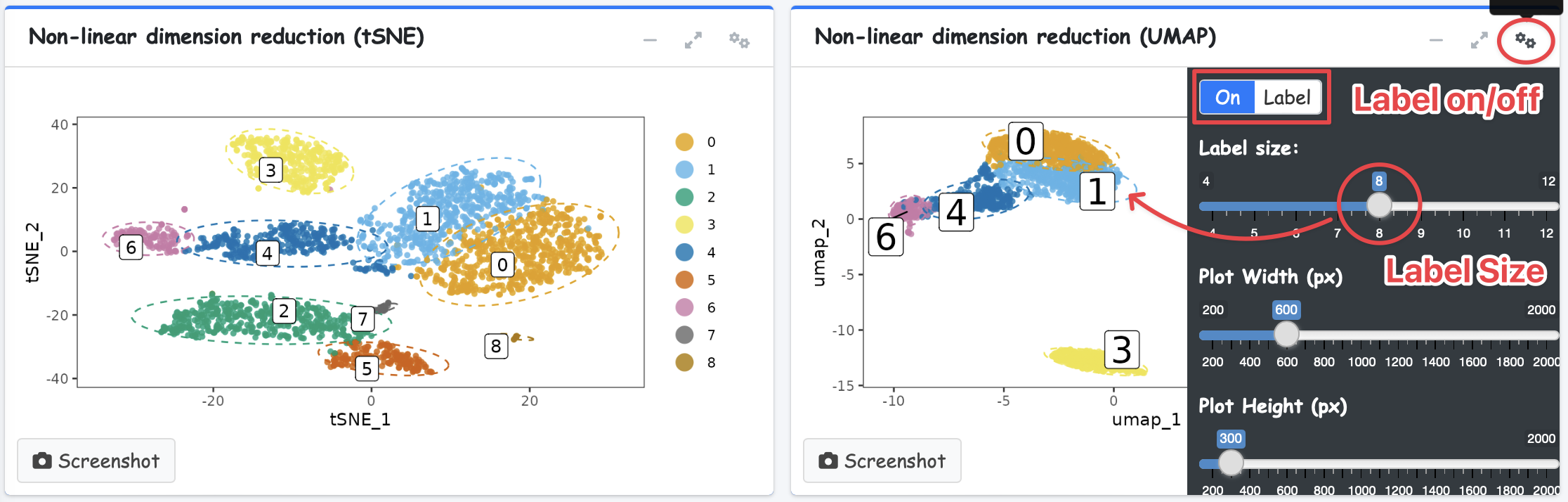This screenshot has width=1568, height=502.
Task: Click the Label size slider handle
Action: coord(1379,205)
